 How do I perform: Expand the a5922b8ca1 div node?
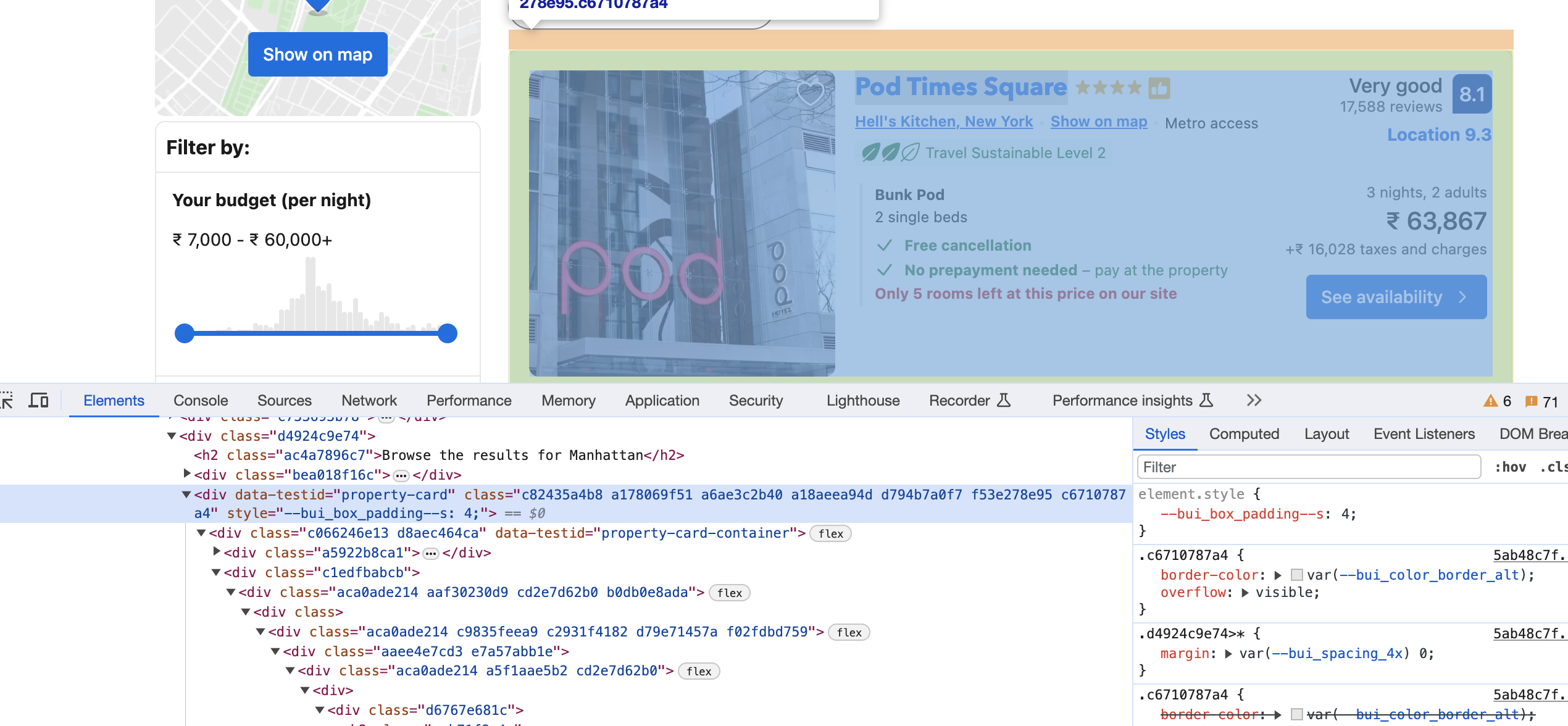[x=216, y=552]
